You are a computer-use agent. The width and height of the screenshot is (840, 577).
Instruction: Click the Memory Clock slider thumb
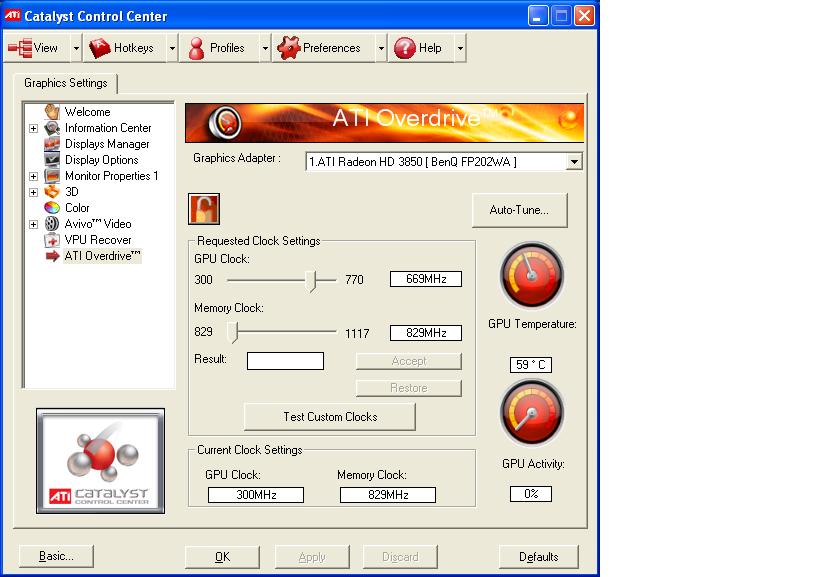click(x=232, y=332)
